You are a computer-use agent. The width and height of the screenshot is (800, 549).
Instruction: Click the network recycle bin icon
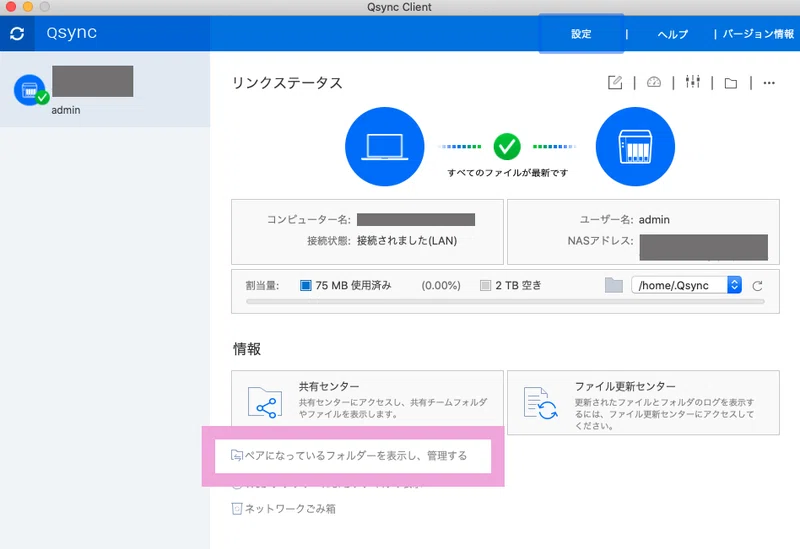[x=237, y=509]
